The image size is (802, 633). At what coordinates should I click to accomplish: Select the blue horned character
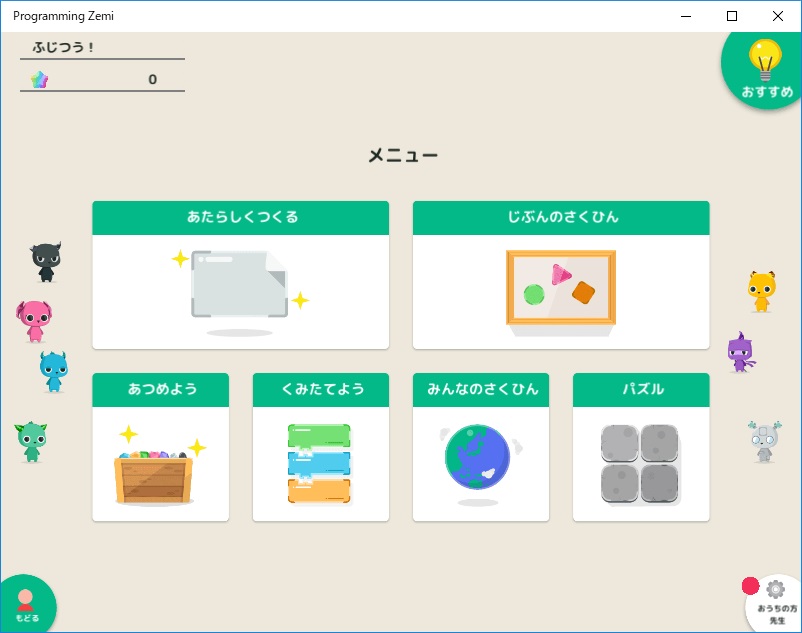pyautogui.click(x=54, y=372)
